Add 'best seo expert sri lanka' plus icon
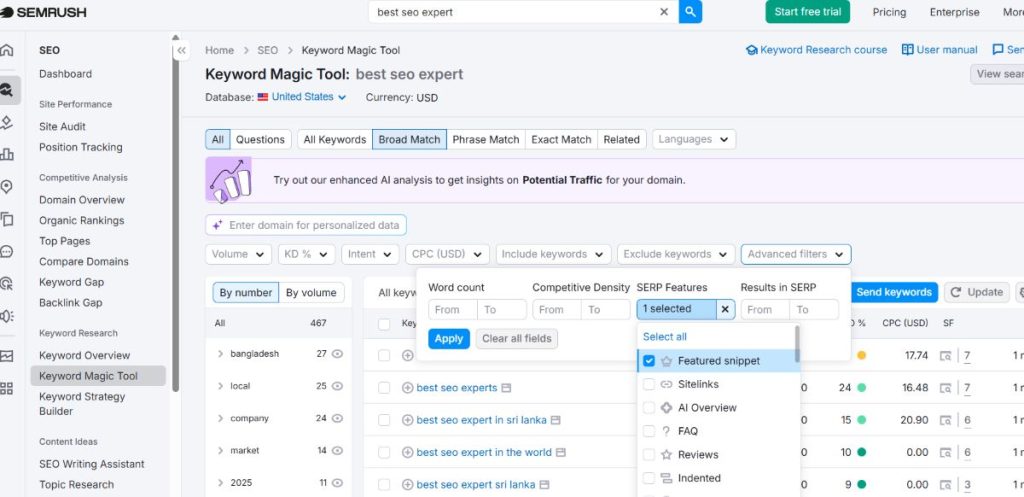The image size is (1024, 497). 408,485
